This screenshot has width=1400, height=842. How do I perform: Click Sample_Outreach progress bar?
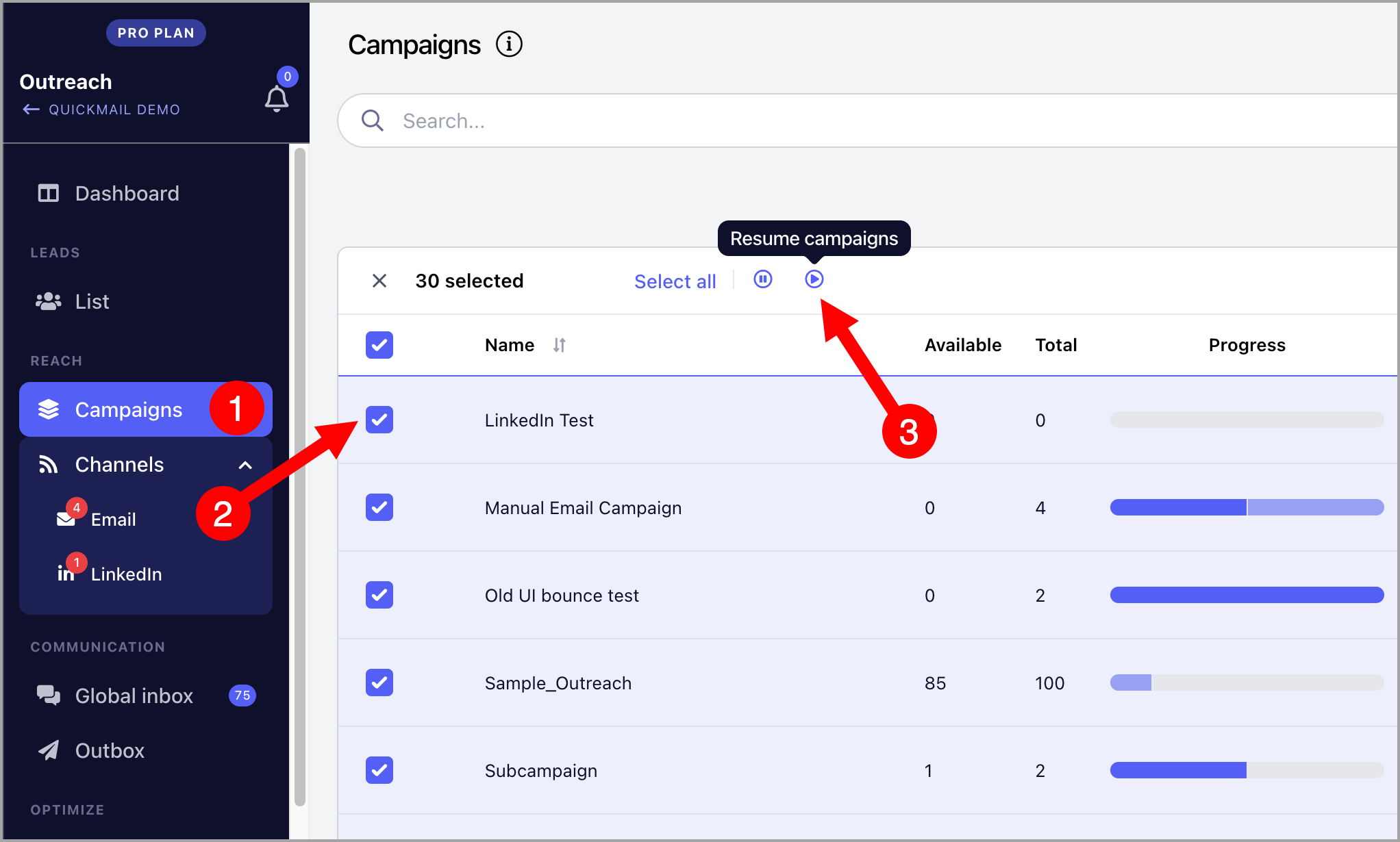(x=1247, y=682)
